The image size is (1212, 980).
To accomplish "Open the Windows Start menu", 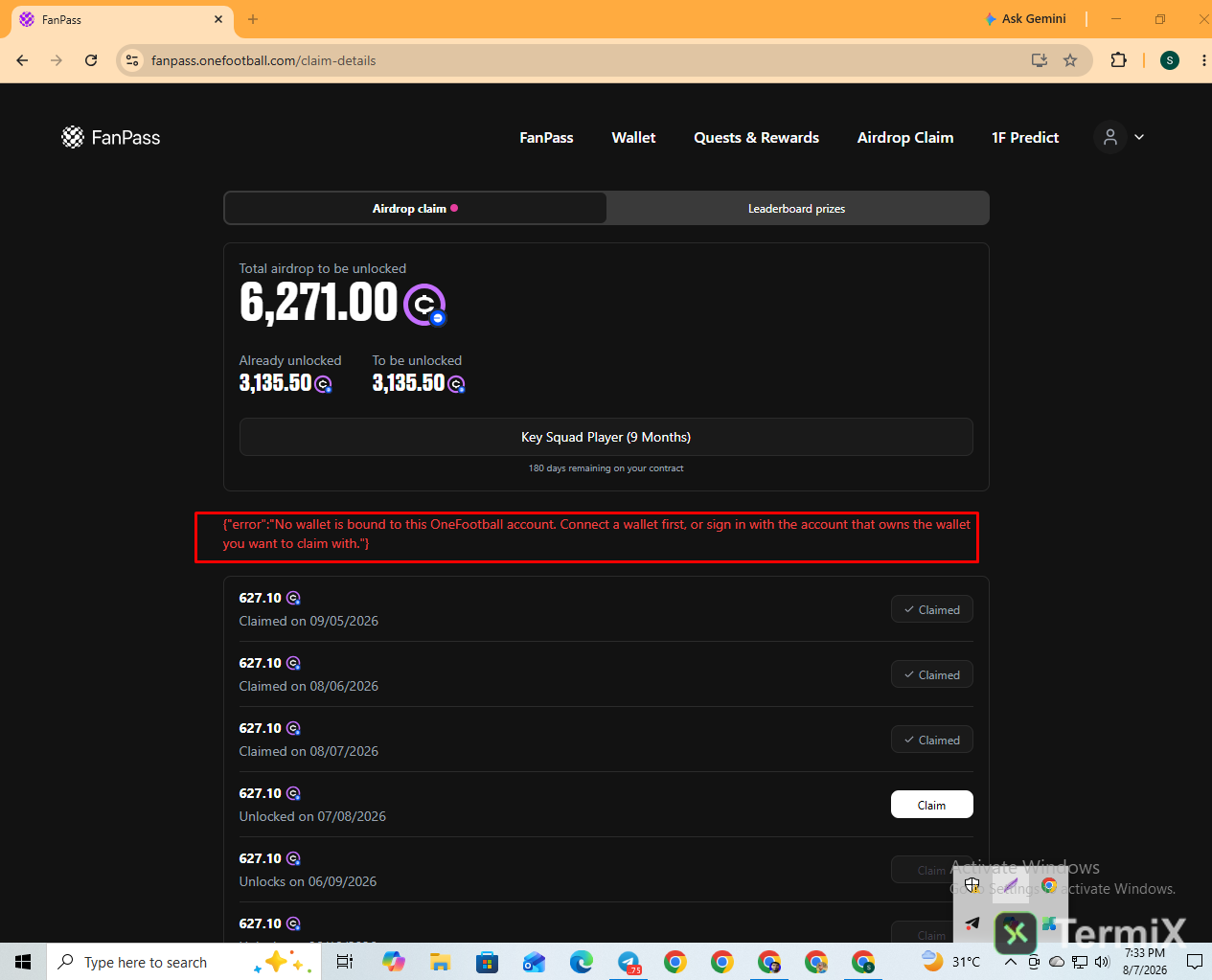I will (23, 962).
